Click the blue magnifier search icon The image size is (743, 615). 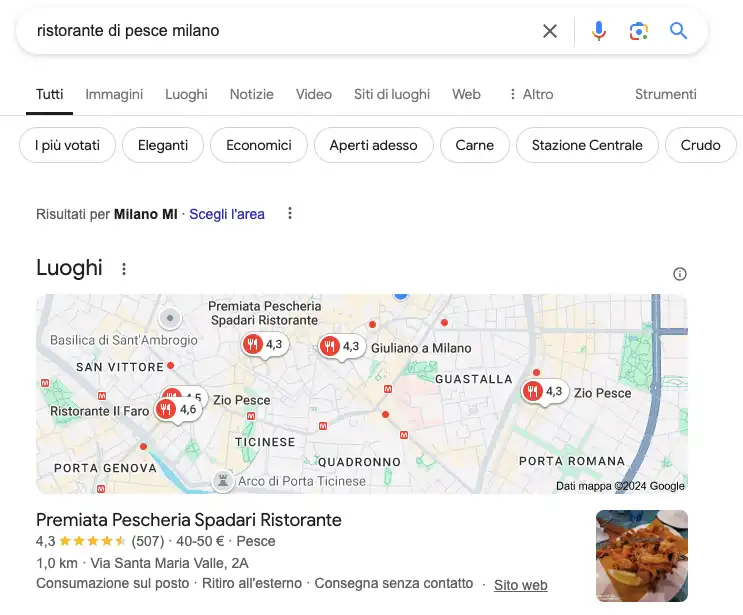tap(678, 31)
